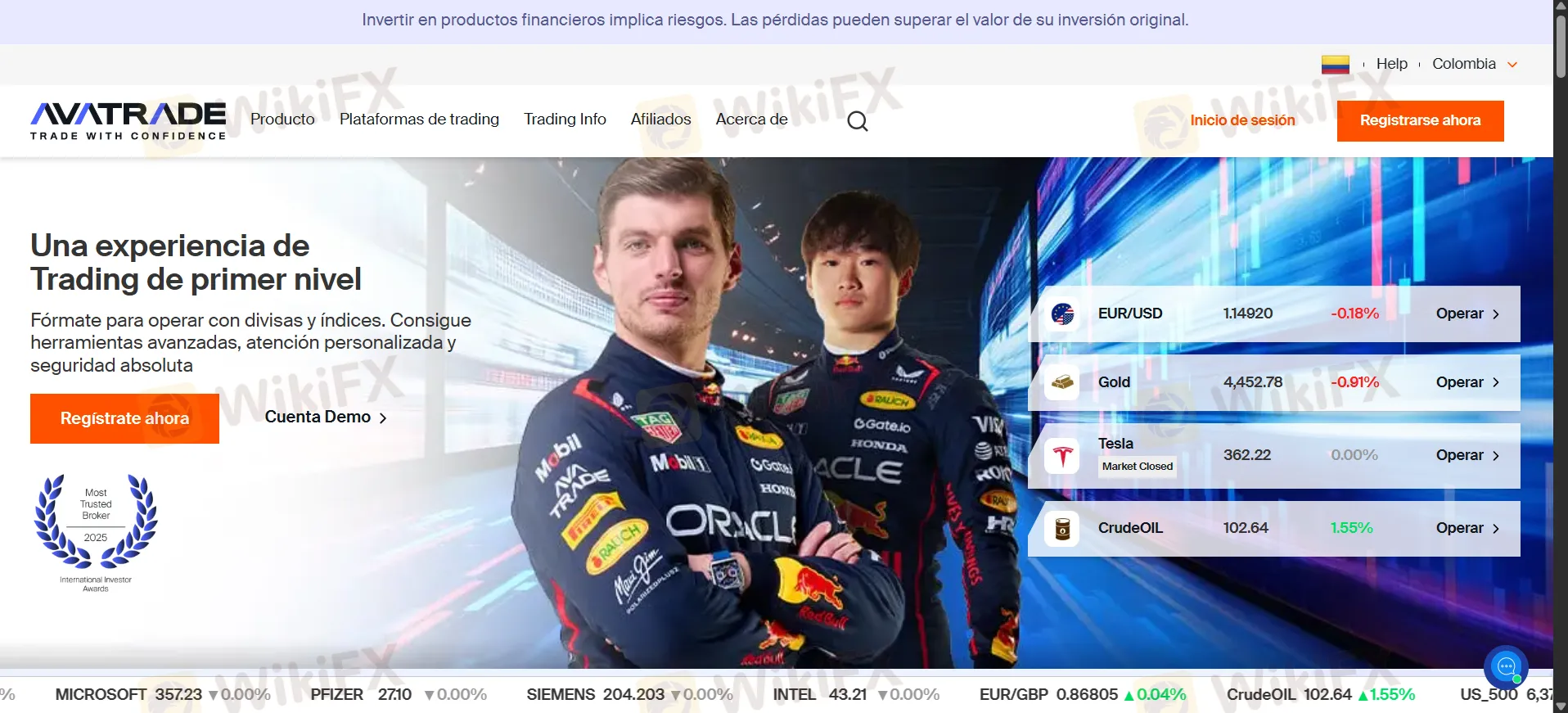Open the Acerca de menu
1568x713 pixels.
(x=751, y=120)
